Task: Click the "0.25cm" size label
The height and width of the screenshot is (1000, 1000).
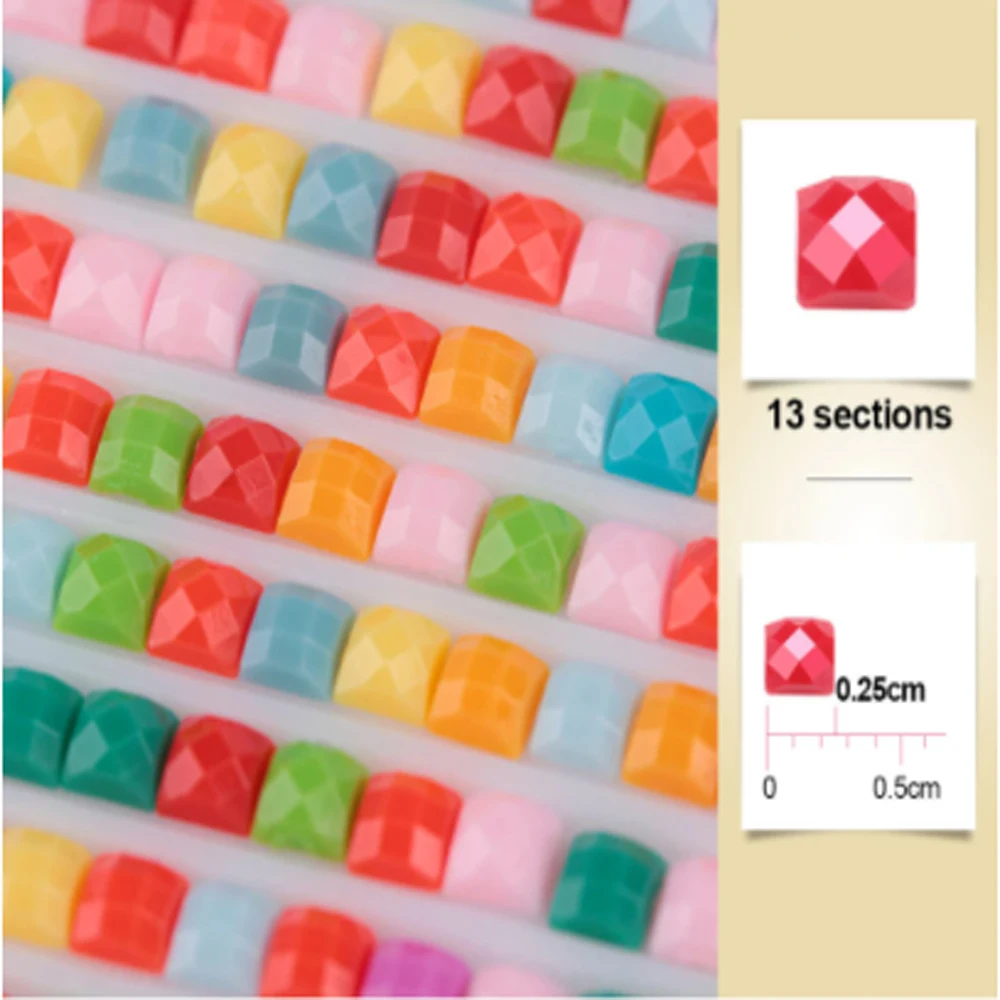Action: 880,690
